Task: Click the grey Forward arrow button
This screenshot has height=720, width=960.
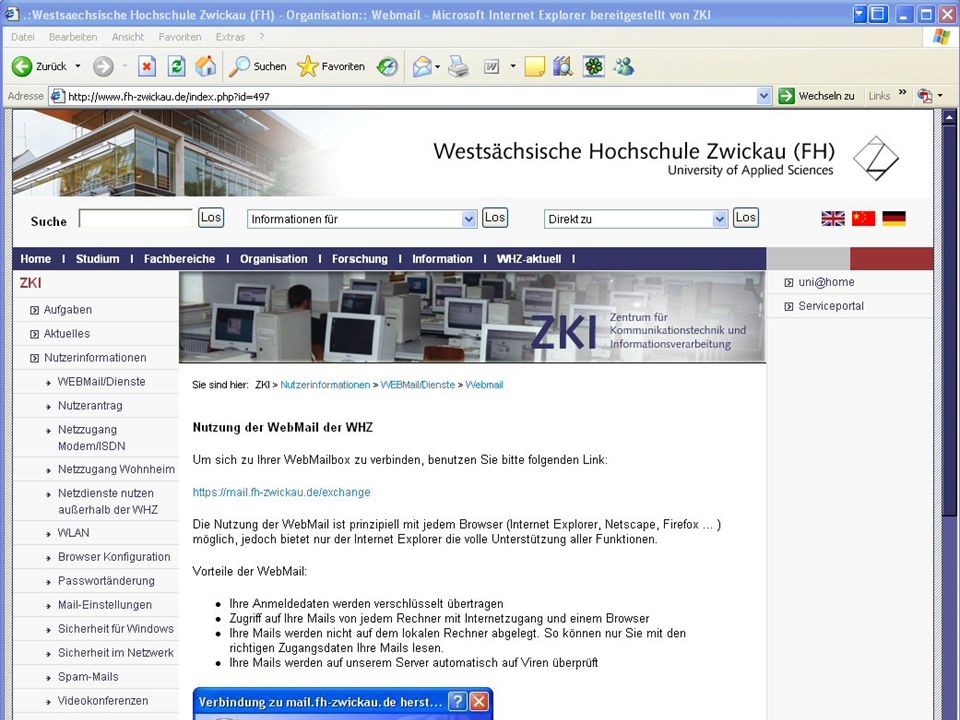Action: click(103, 66)
